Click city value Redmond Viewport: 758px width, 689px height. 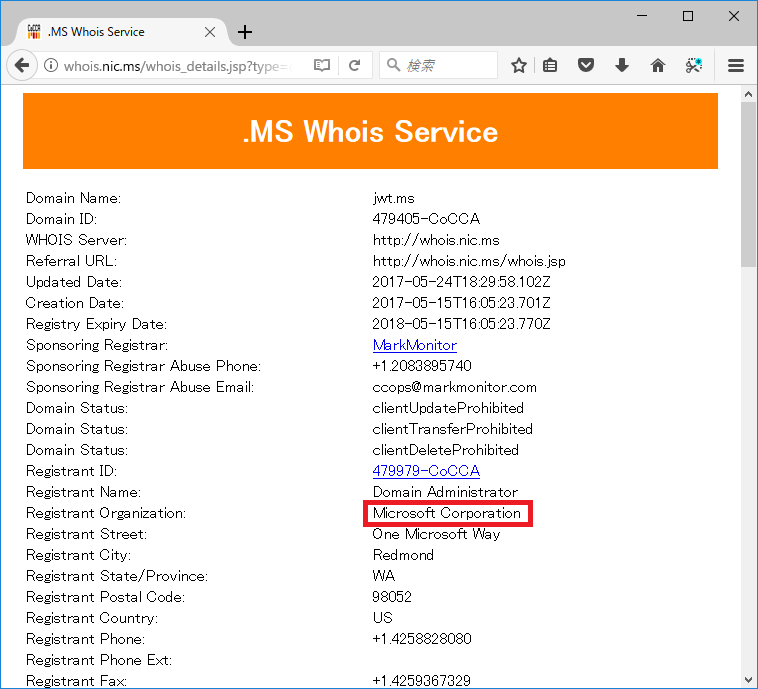pos(403,555)
